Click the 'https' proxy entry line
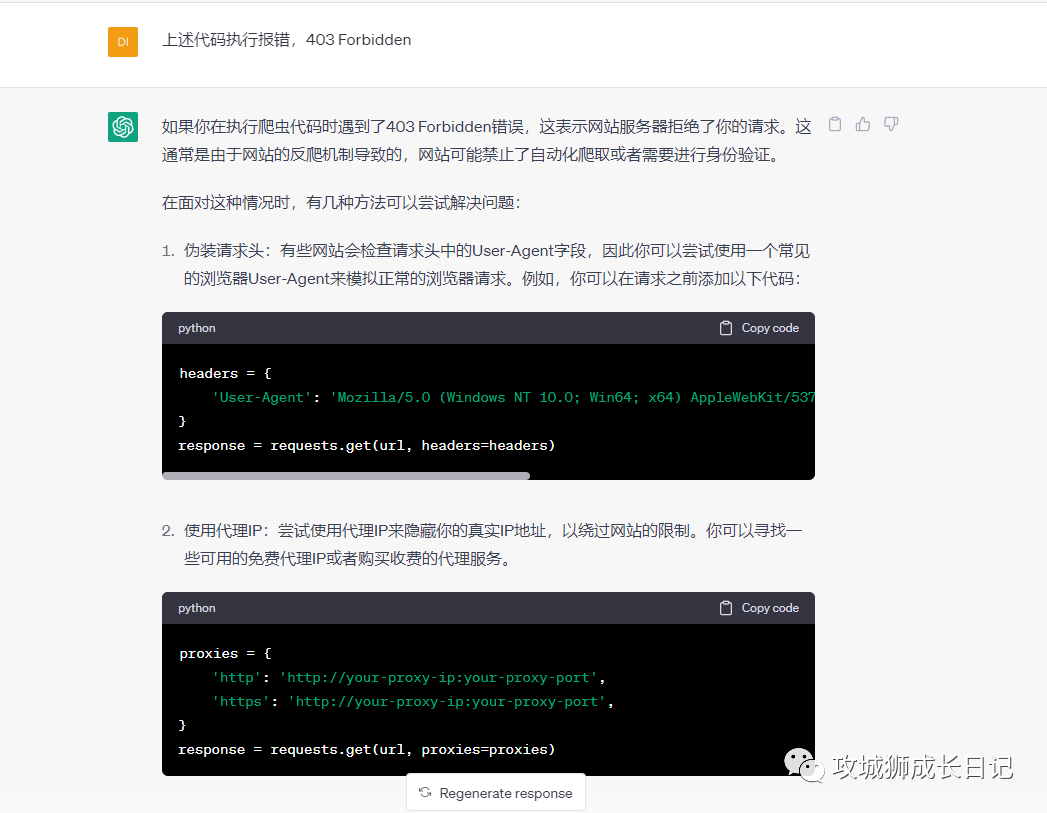This screenshot has height=813, width=1047. [412, 701]
